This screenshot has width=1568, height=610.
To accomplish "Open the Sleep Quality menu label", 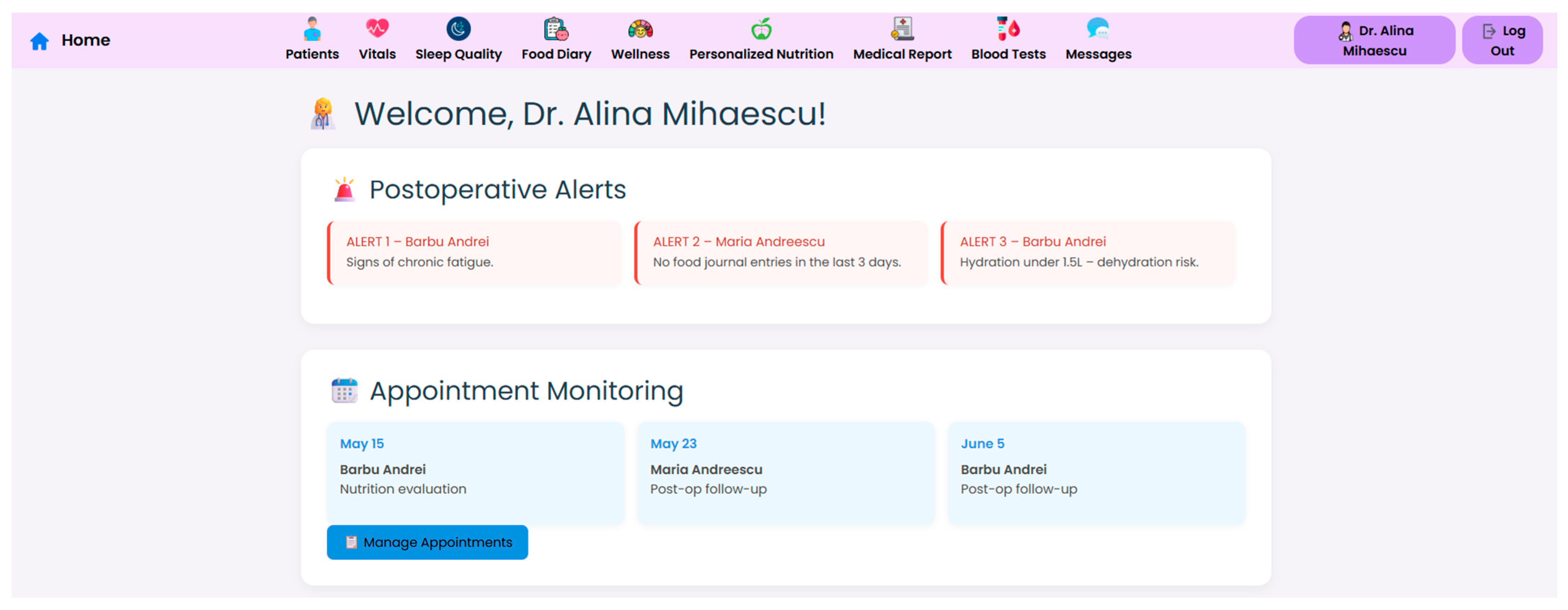I will pos(458,54).
